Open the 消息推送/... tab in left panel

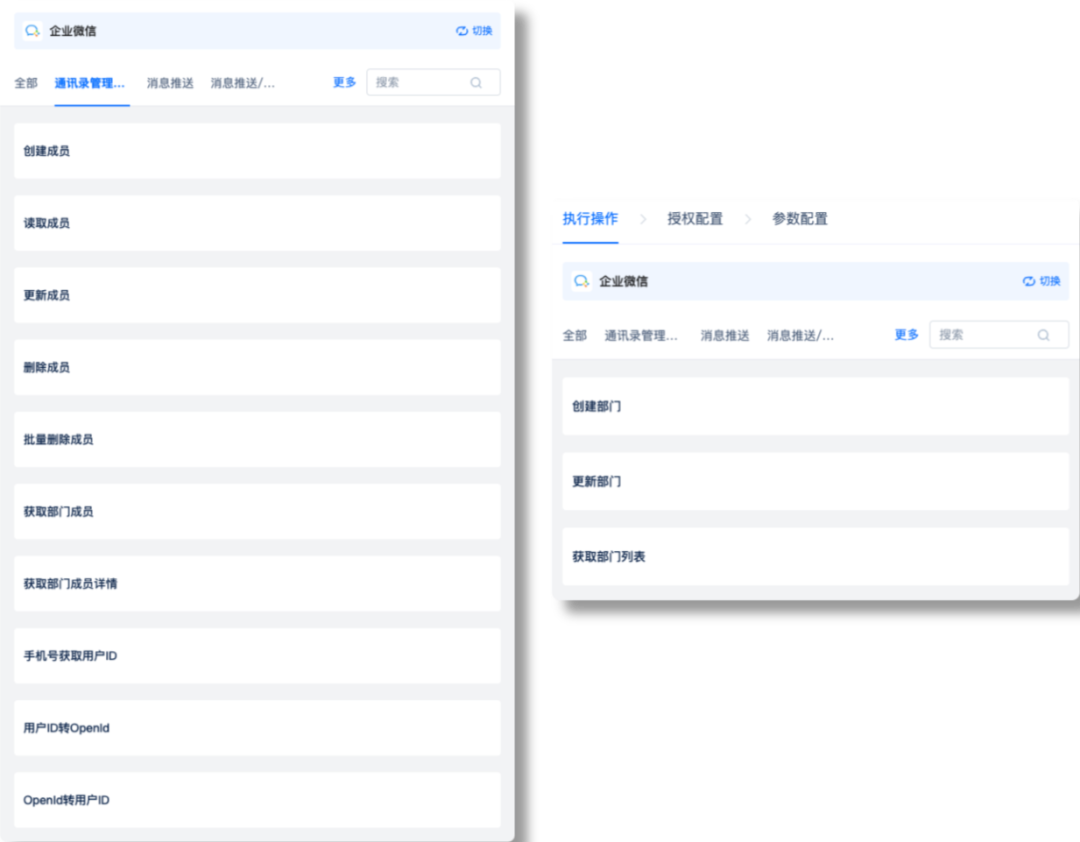tap(242, 83)
